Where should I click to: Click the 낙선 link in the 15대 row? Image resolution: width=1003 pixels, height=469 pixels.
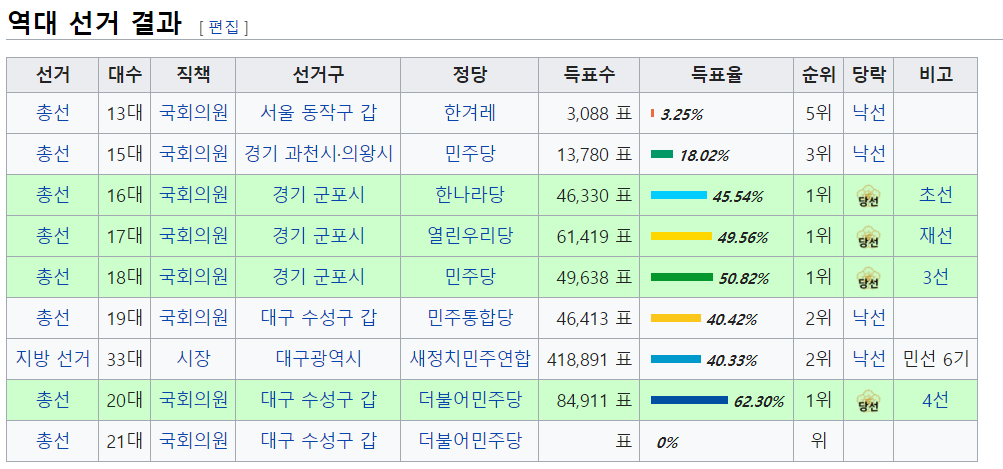coord(869,154)
